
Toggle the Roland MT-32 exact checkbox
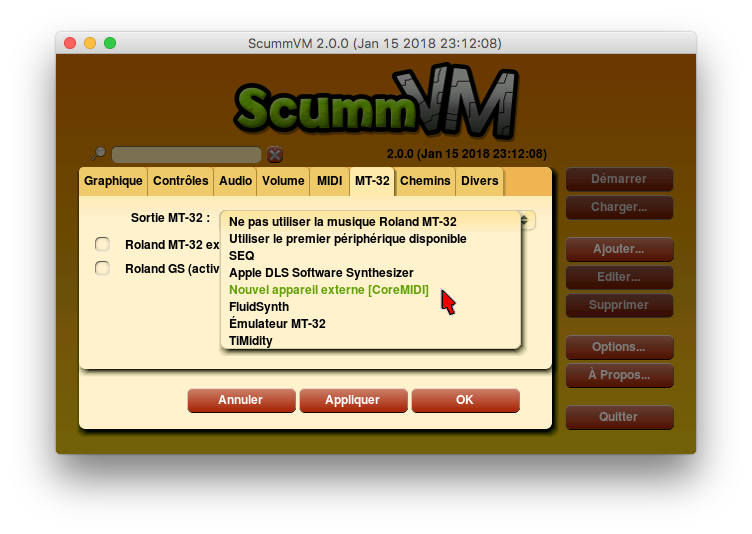point(102,244)
